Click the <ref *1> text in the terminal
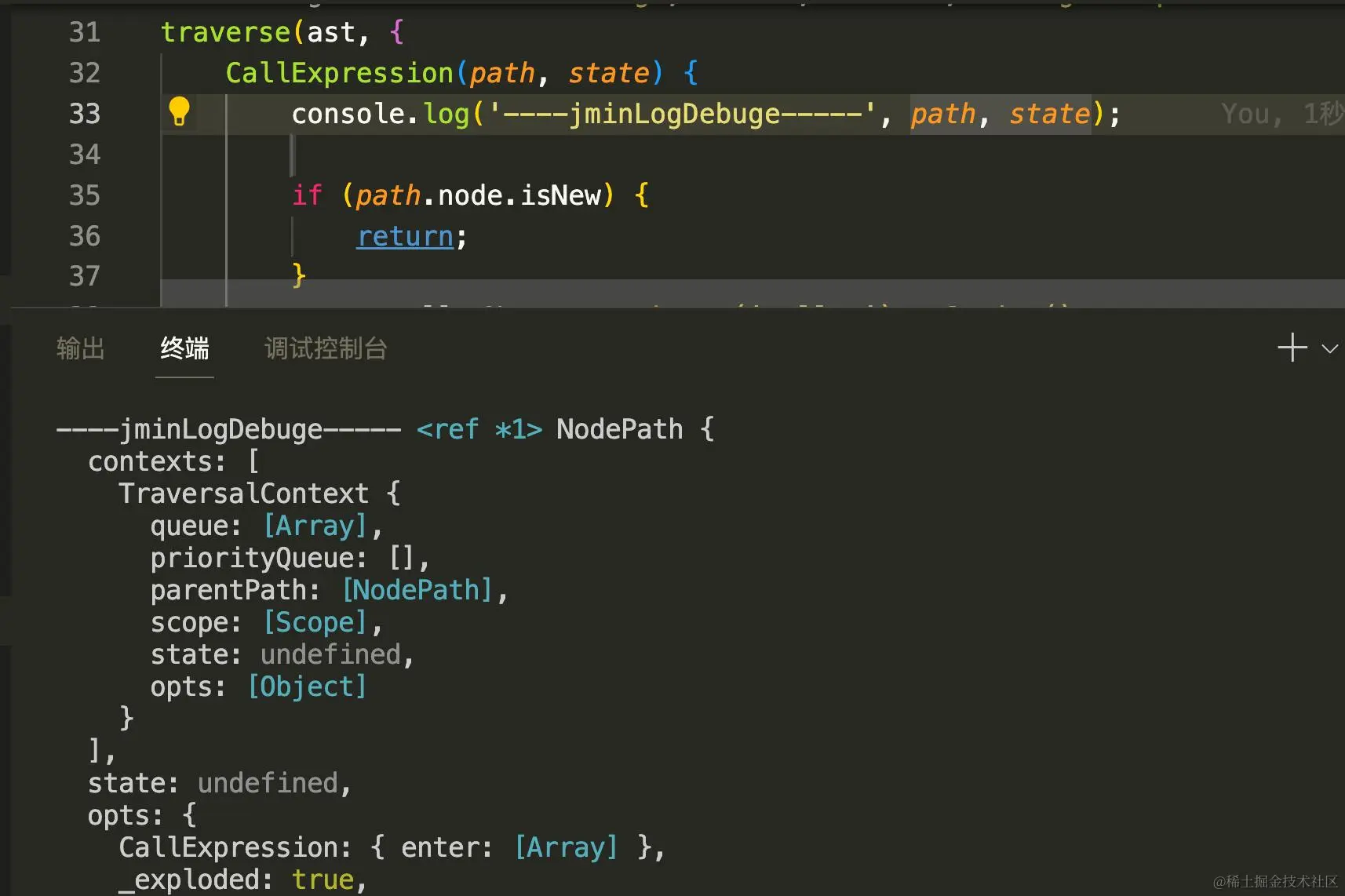Image resolution: width=1345 pixels, height=896 pixels. (479, 429)
